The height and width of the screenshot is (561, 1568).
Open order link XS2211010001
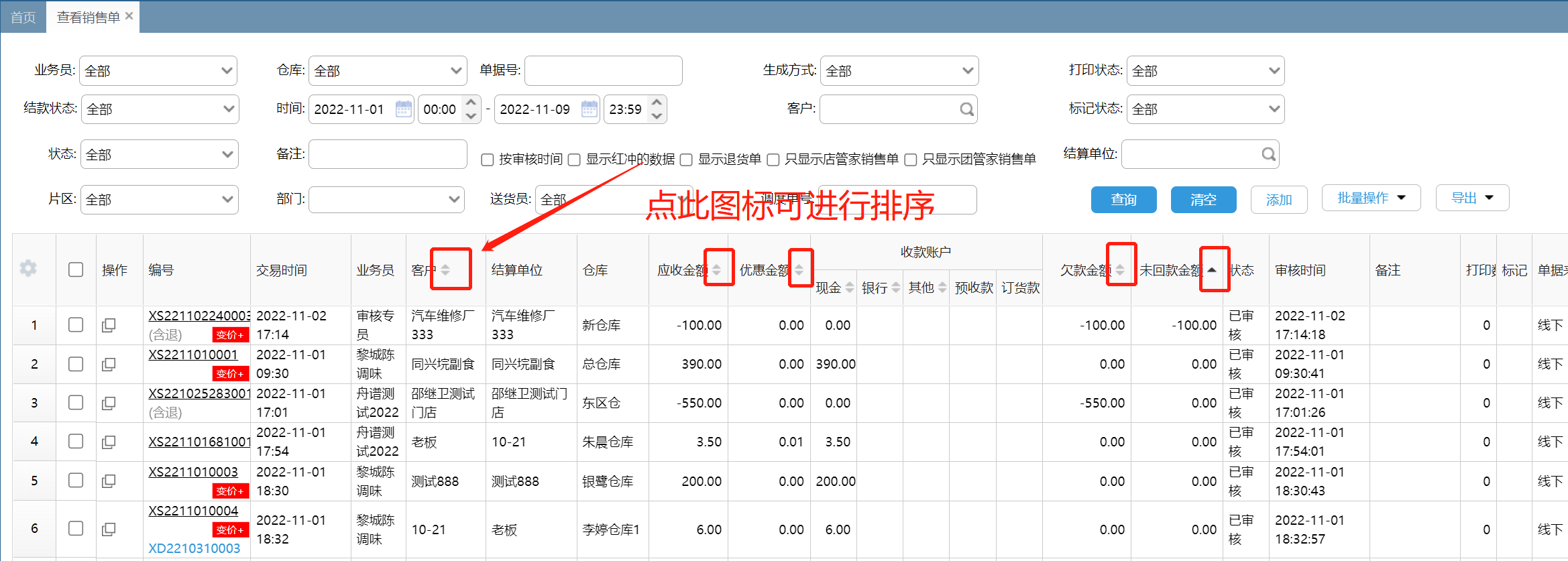point(193,355)
